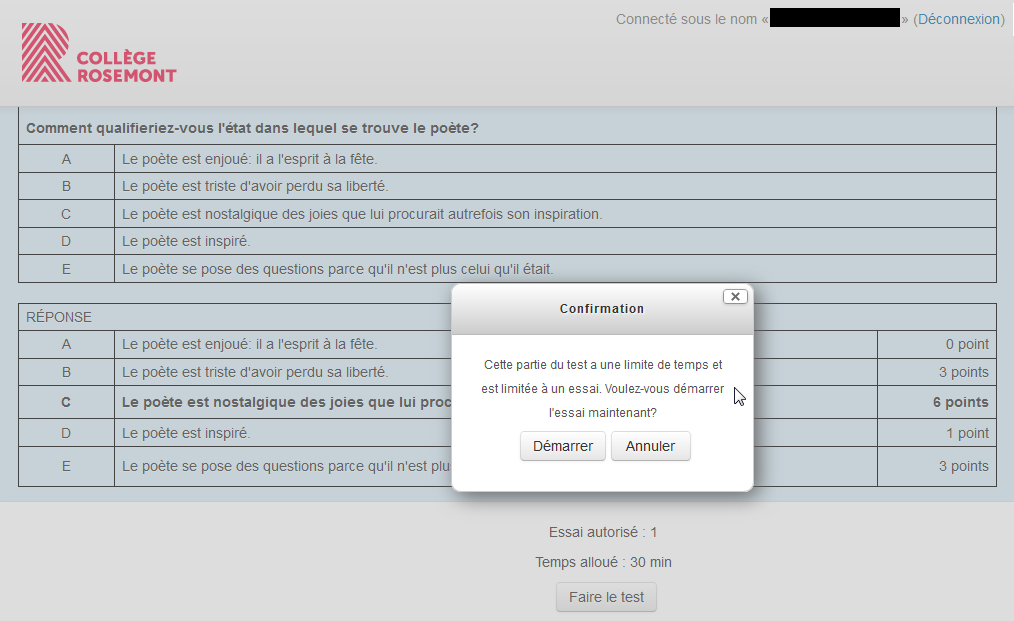Click the question heading about the poet's state
Screen dimensions: 1014x621
(x=252, y=129)
